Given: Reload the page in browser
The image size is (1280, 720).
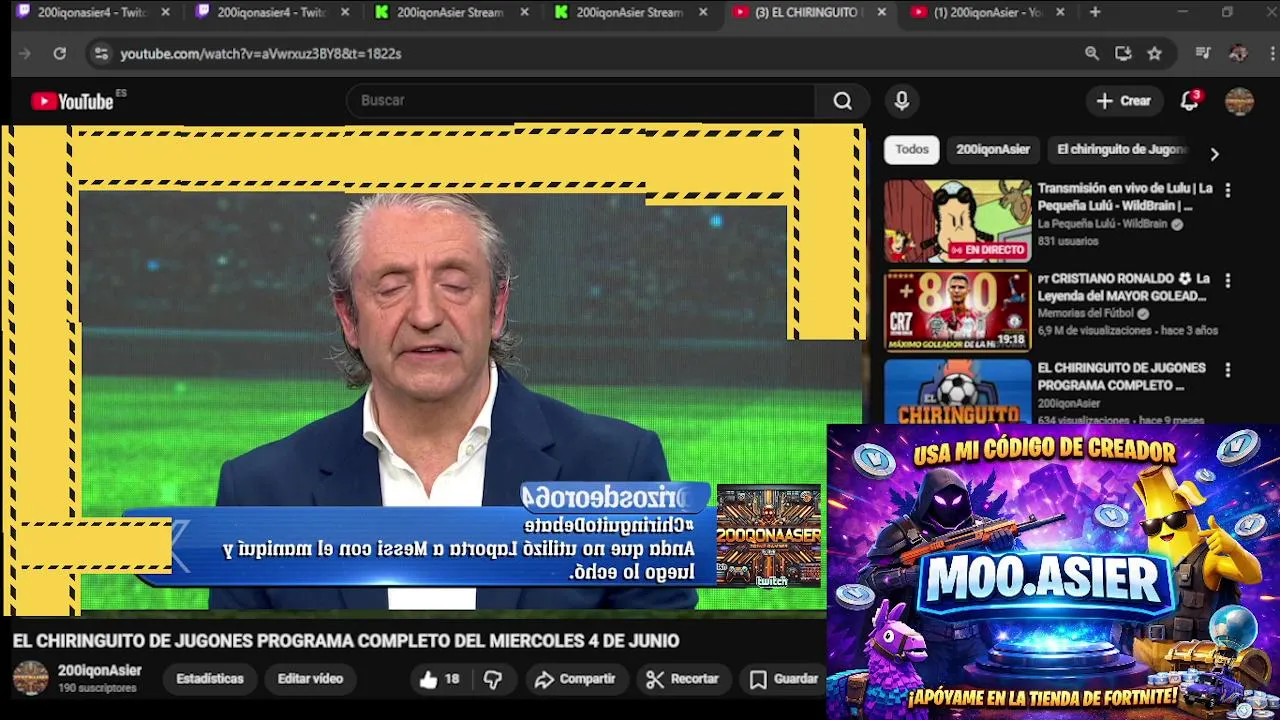Looking at the screenshot, I should tap(60, 54).
